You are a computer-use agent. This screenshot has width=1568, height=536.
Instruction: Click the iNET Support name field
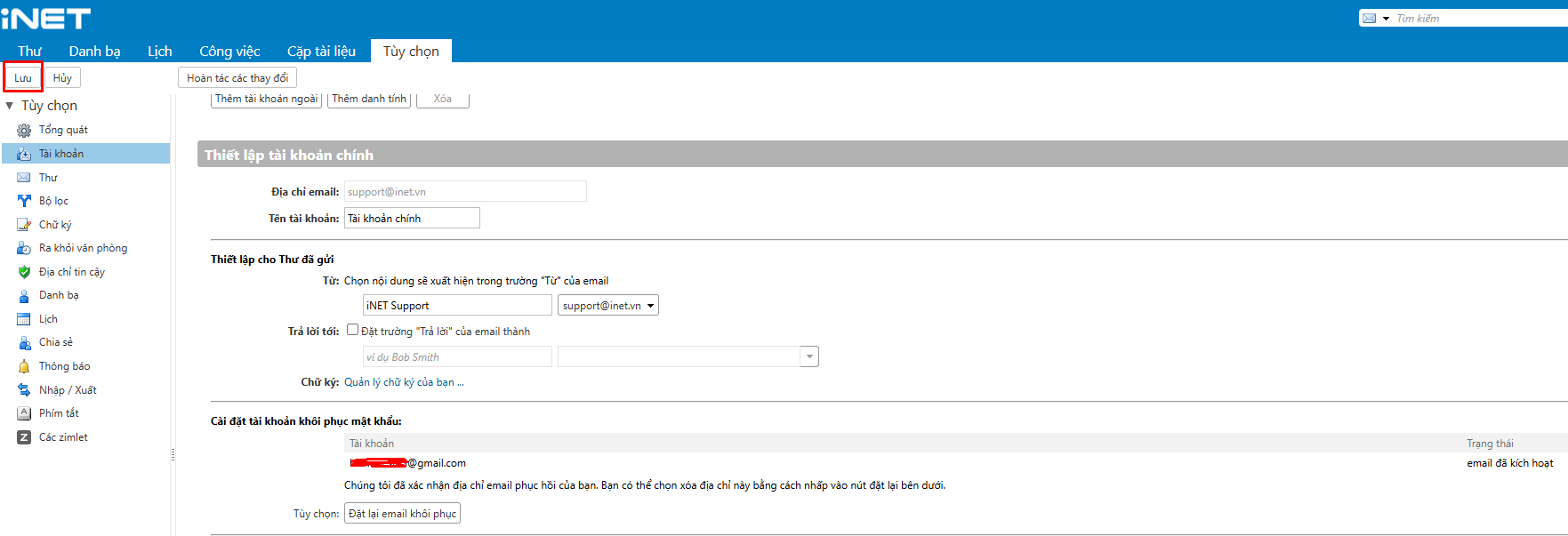point(457,305)
